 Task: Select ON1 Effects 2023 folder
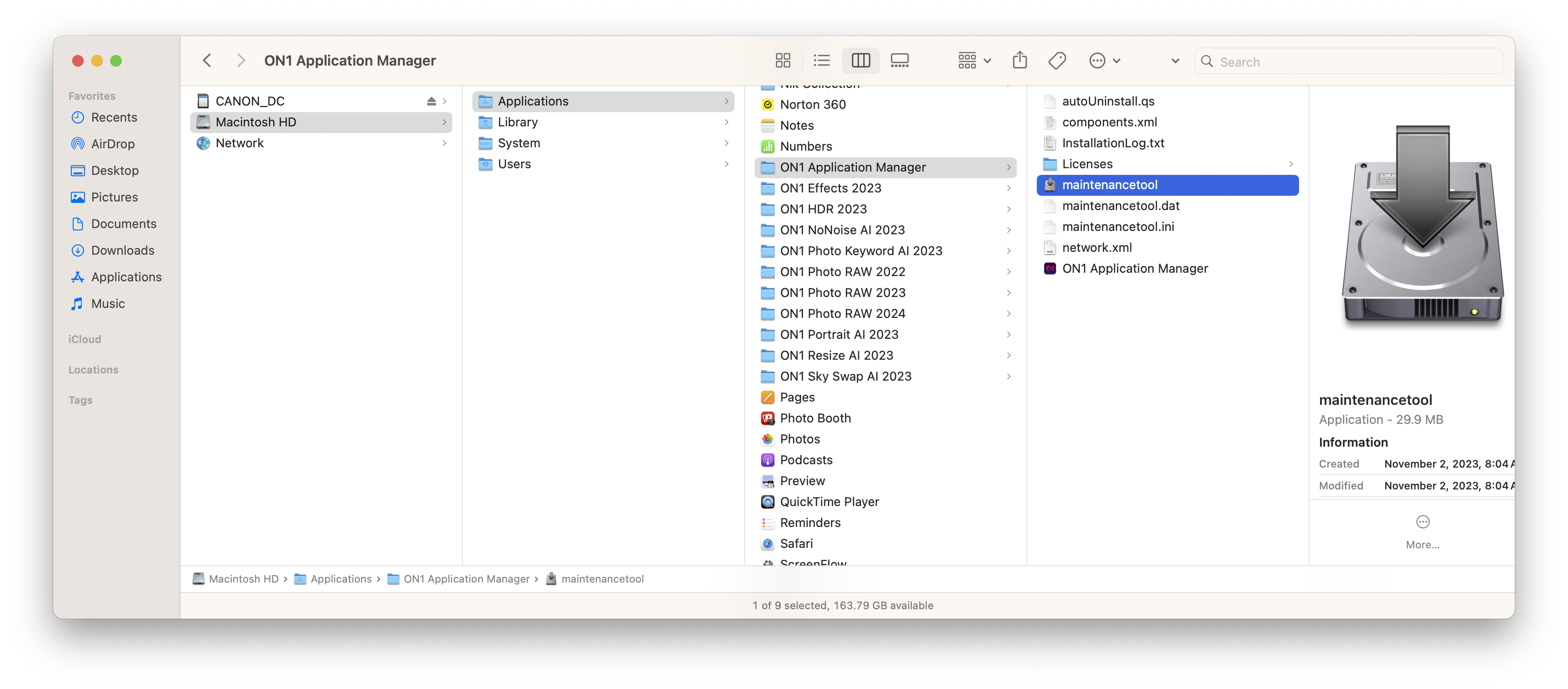886,188
